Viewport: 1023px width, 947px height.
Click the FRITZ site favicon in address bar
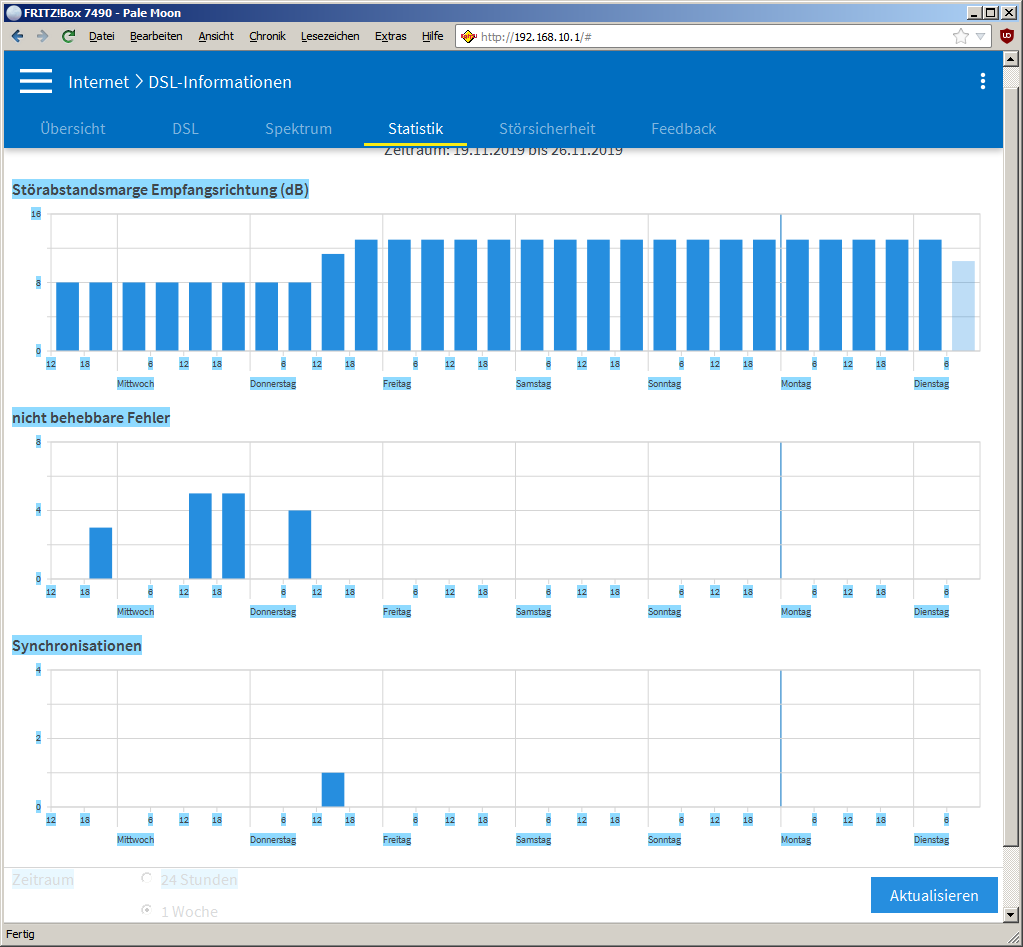468,37
